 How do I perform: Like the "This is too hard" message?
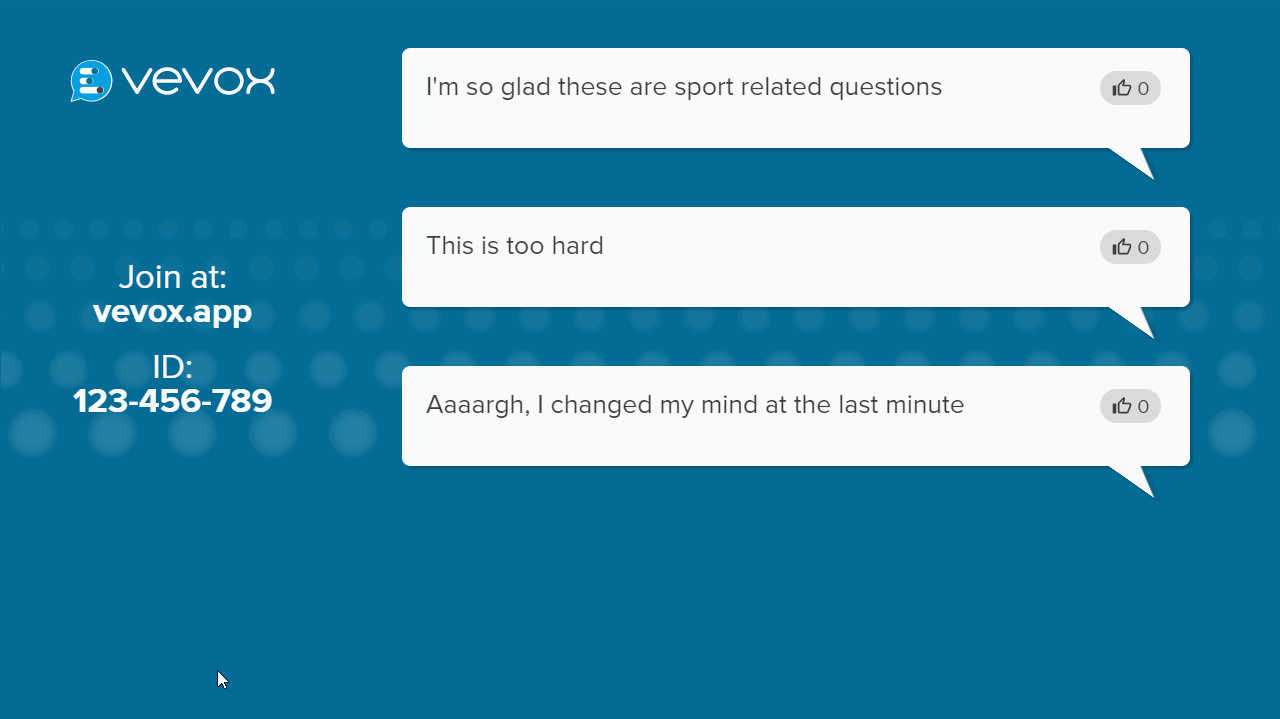(x=1121, y=247)
